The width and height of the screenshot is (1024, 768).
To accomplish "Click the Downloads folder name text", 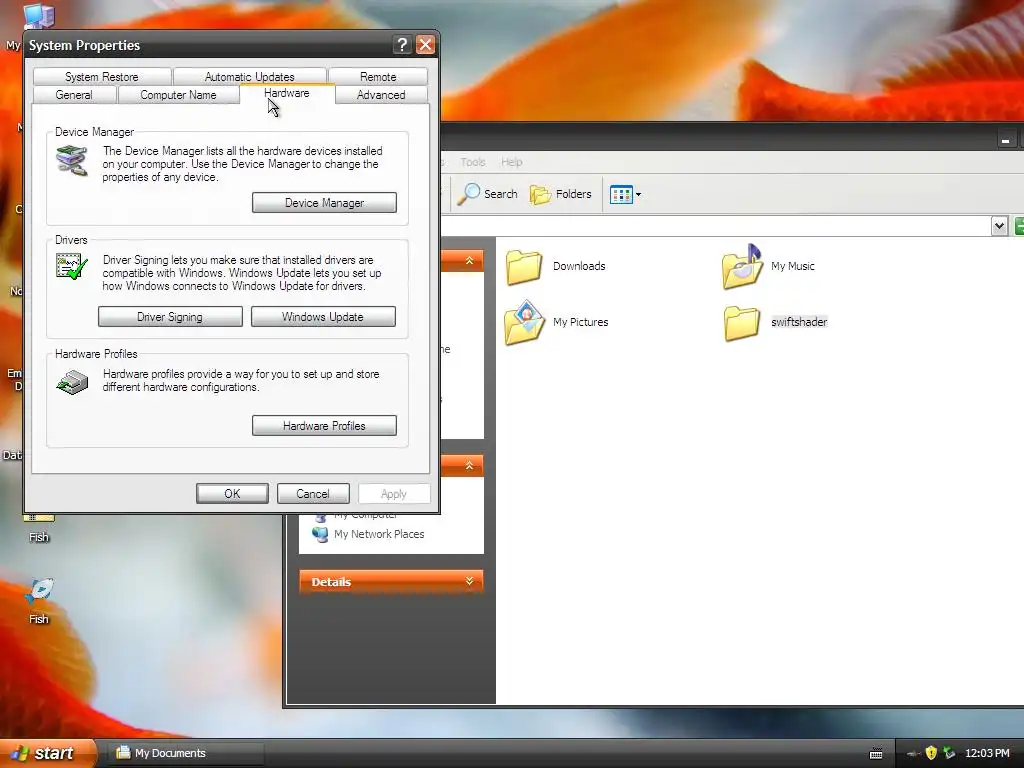I will [x=579, y=266].
